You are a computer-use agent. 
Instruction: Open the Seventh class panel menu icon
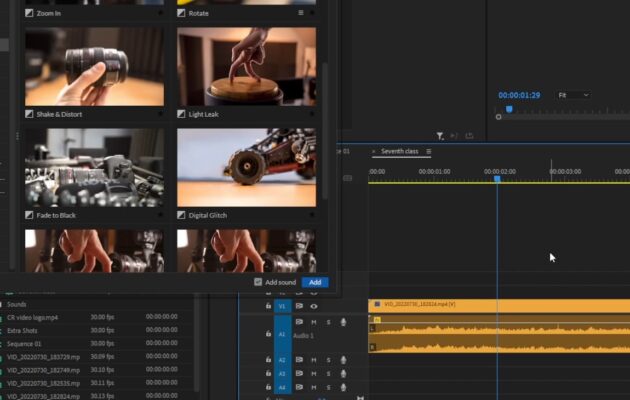pos(428,151)
